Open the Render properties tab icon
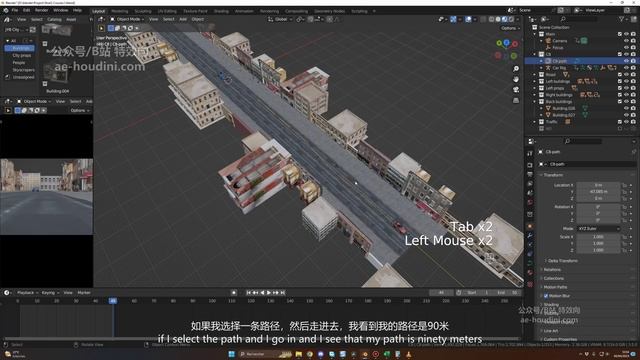This screenshot has width=640, height=360. tap(530, 165)
